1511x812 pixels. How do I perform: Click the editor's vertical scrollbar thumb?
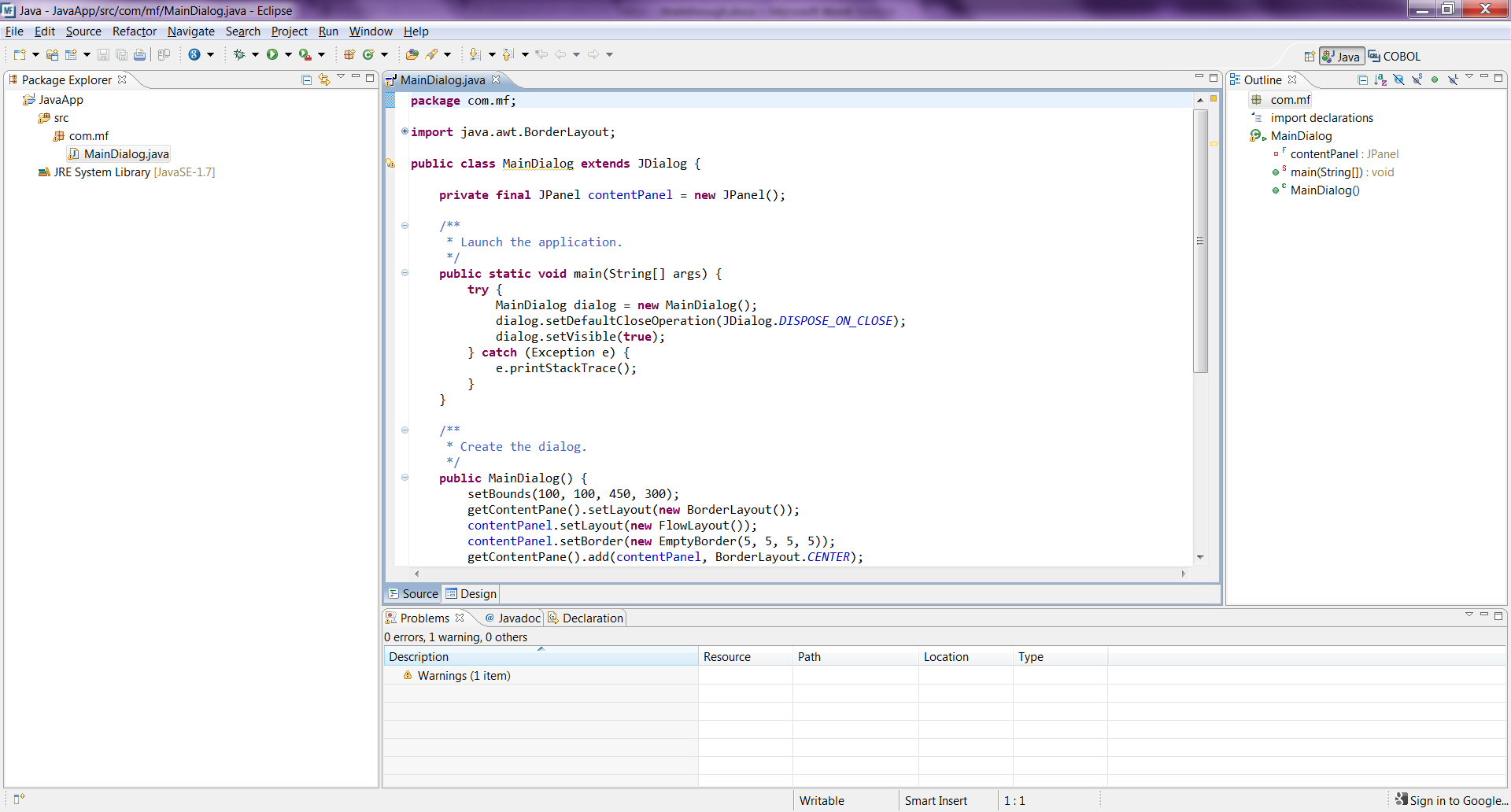[1200, 241]
